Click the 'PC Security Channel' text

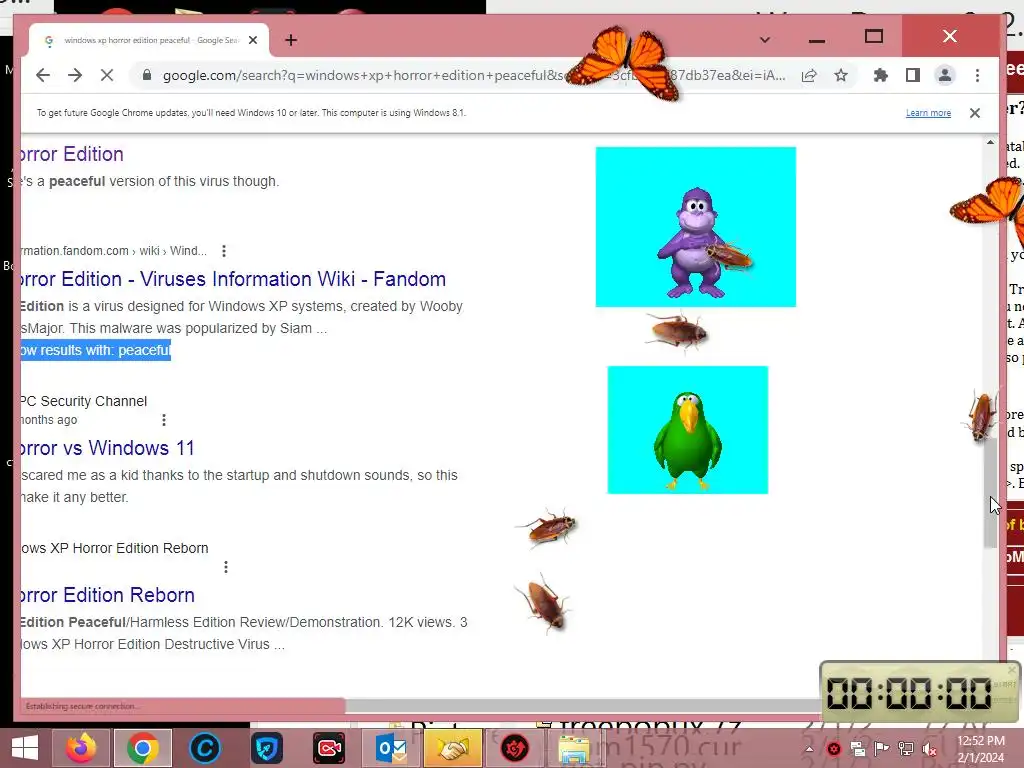pyautogui.click(x=84, y=401)
